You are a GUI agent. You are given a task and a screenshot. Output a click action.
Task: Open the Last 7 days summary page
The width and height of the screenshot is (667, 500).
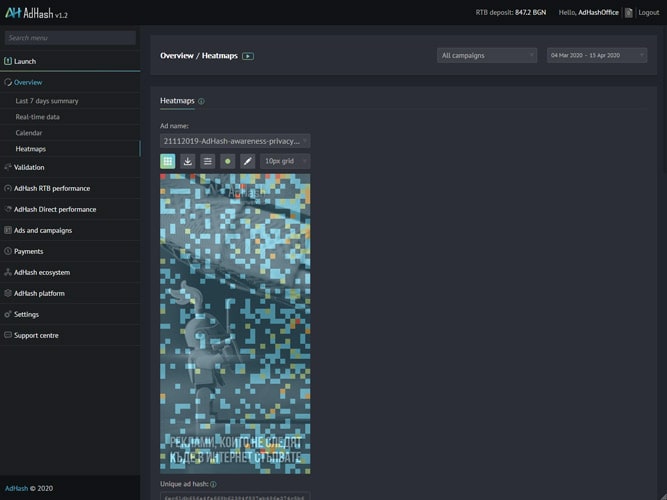tap(47, 101)
